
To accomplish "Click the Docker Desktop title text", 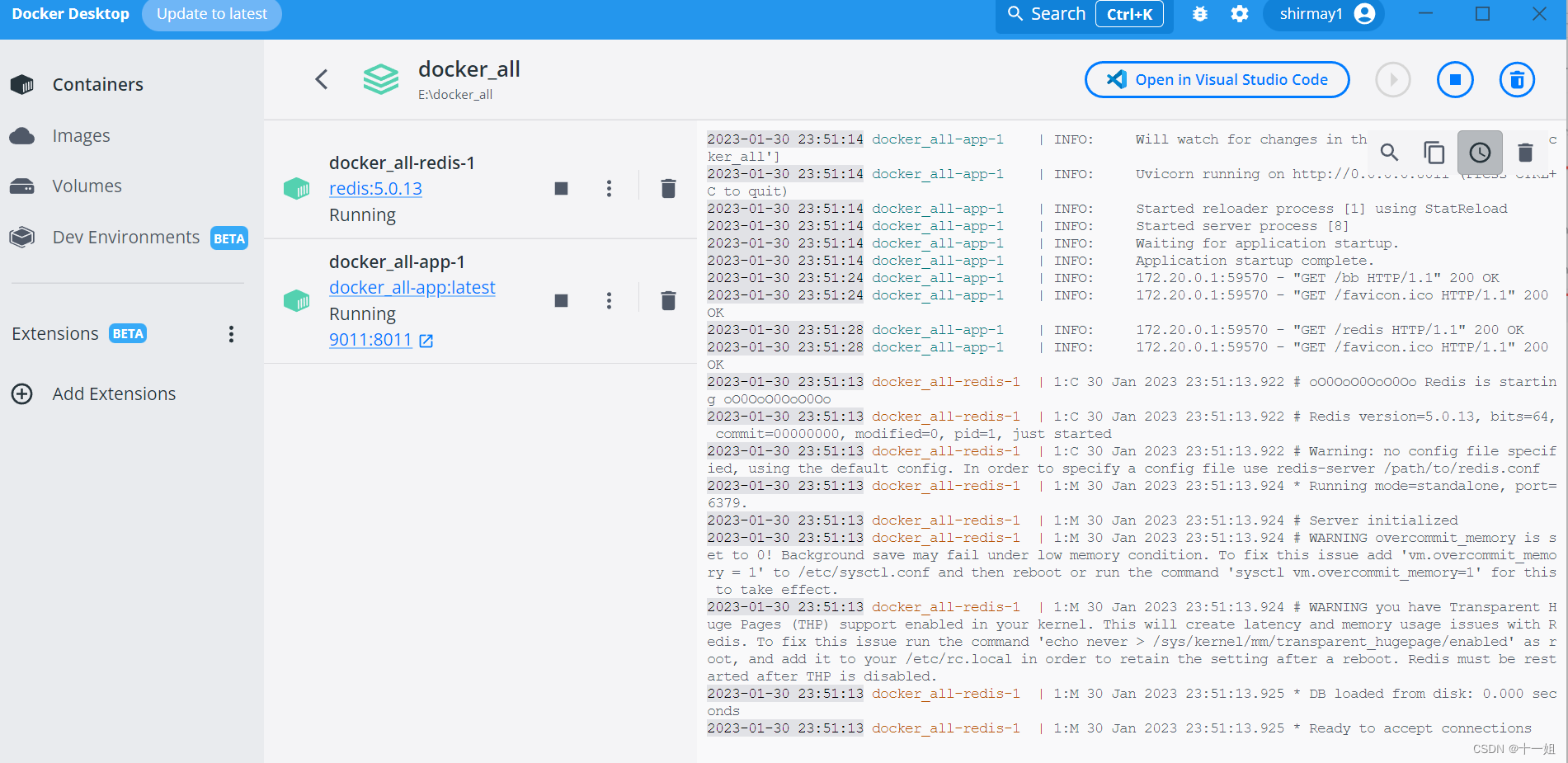I will [70, 14].
